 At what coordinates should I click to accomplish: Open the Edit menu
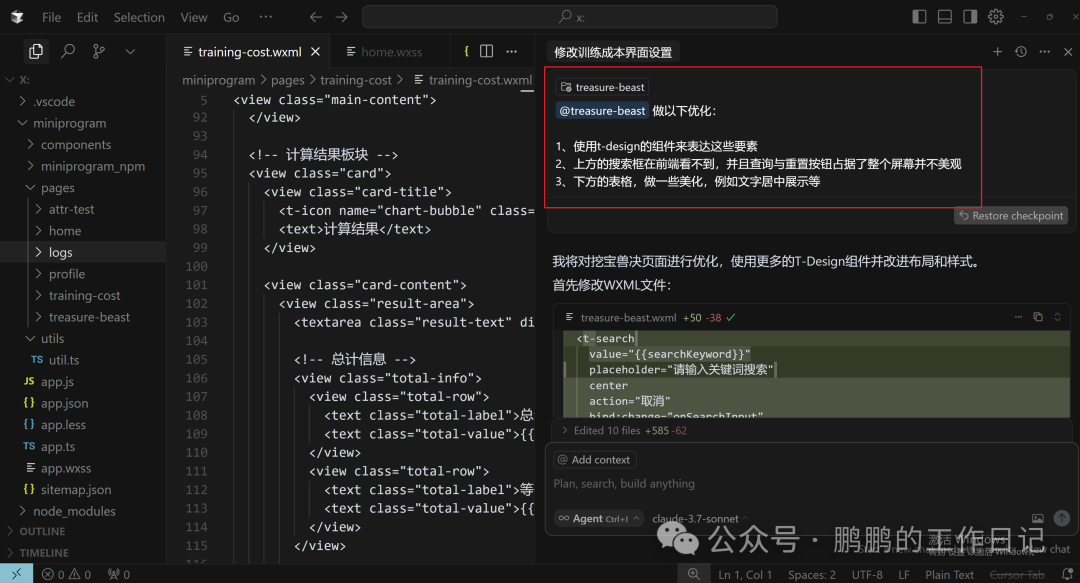(x=87, y=17)
